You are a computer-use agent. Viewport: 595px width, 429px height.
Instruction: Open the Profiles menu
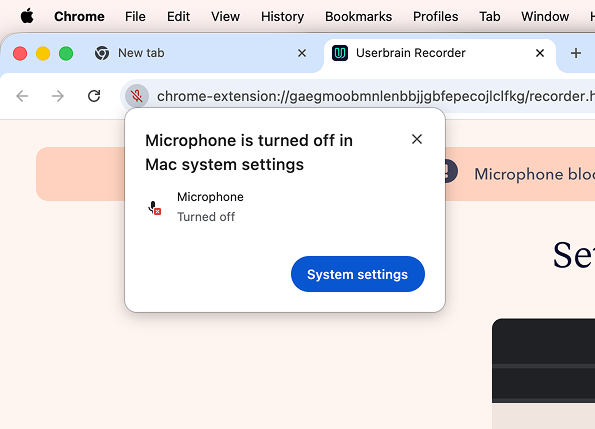click(x=435, y=16)
